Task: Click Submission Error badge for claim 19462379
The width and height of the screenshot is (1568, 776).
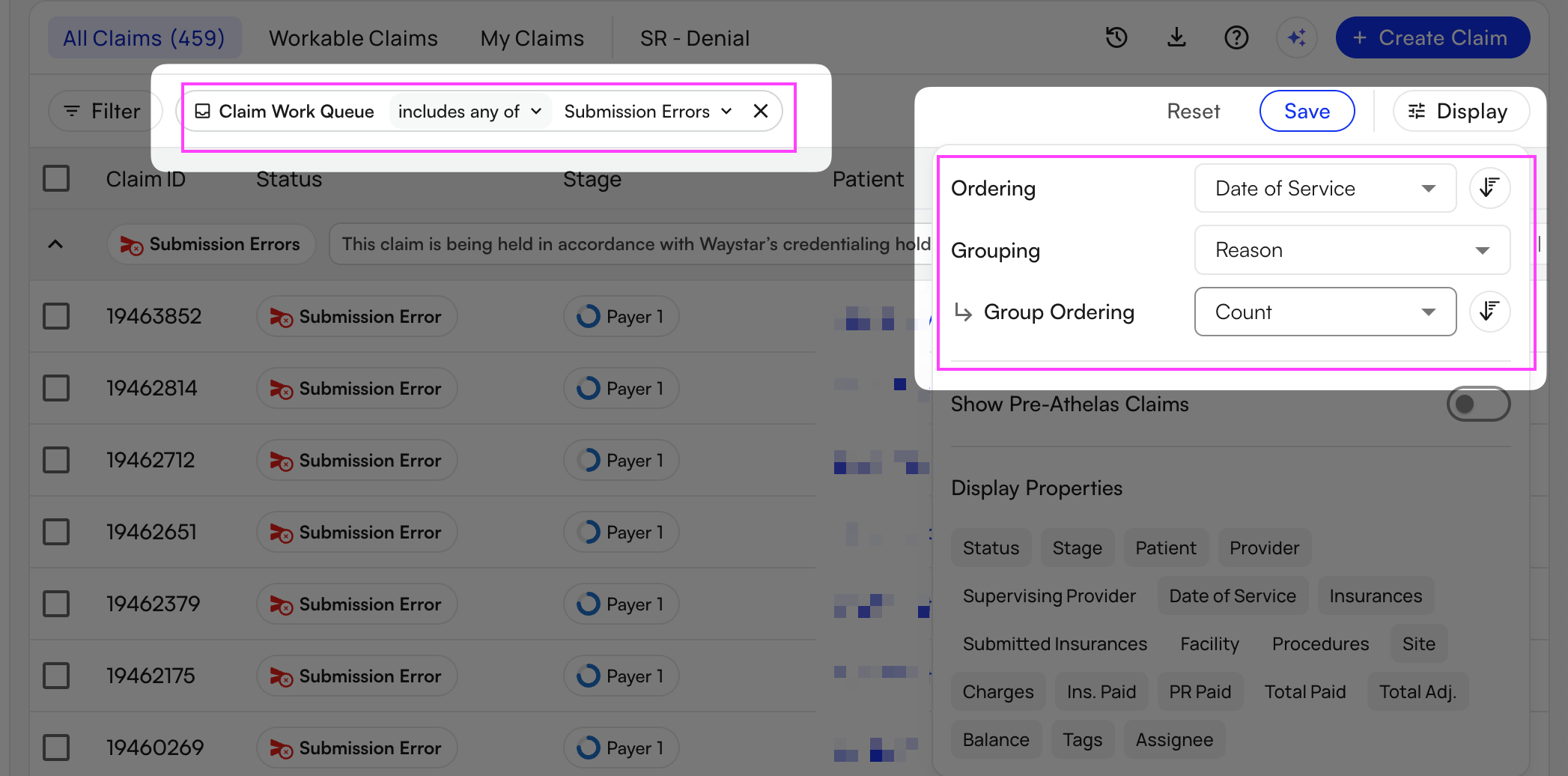Action: click(356, 604)
